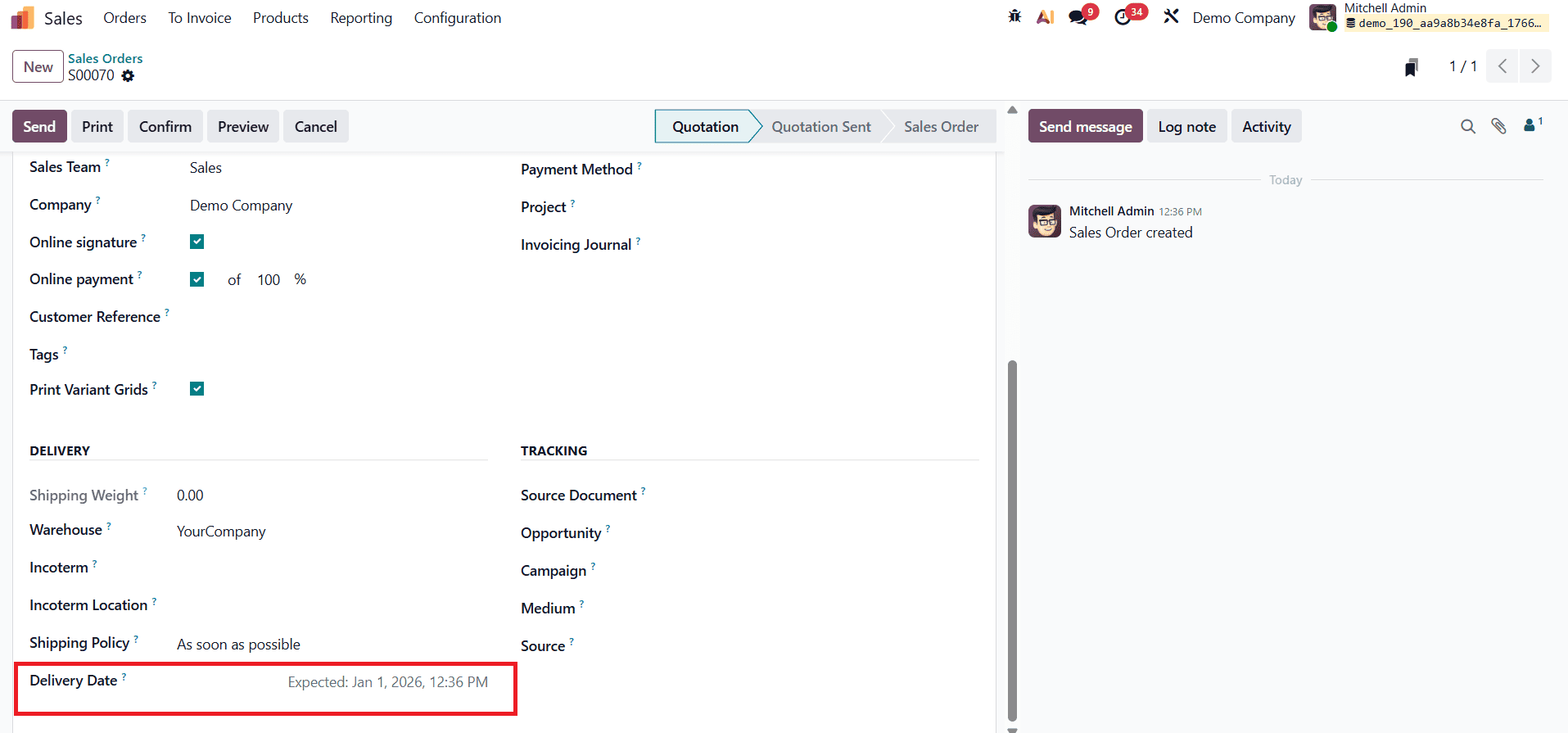Cancel the quotation
Image resolution: width=1568 pixels, height=733 pixels.
point(316,126)
